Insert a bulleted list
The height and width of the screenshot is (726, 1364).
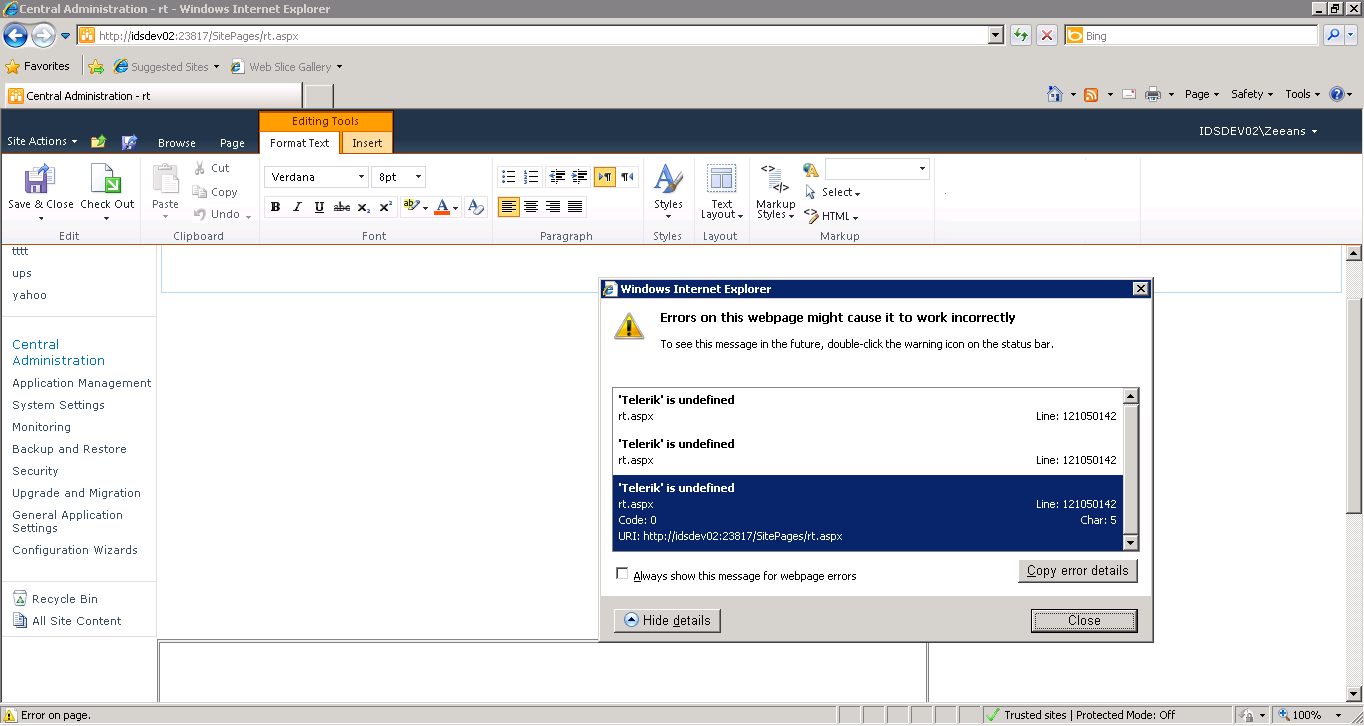(509, 177)
